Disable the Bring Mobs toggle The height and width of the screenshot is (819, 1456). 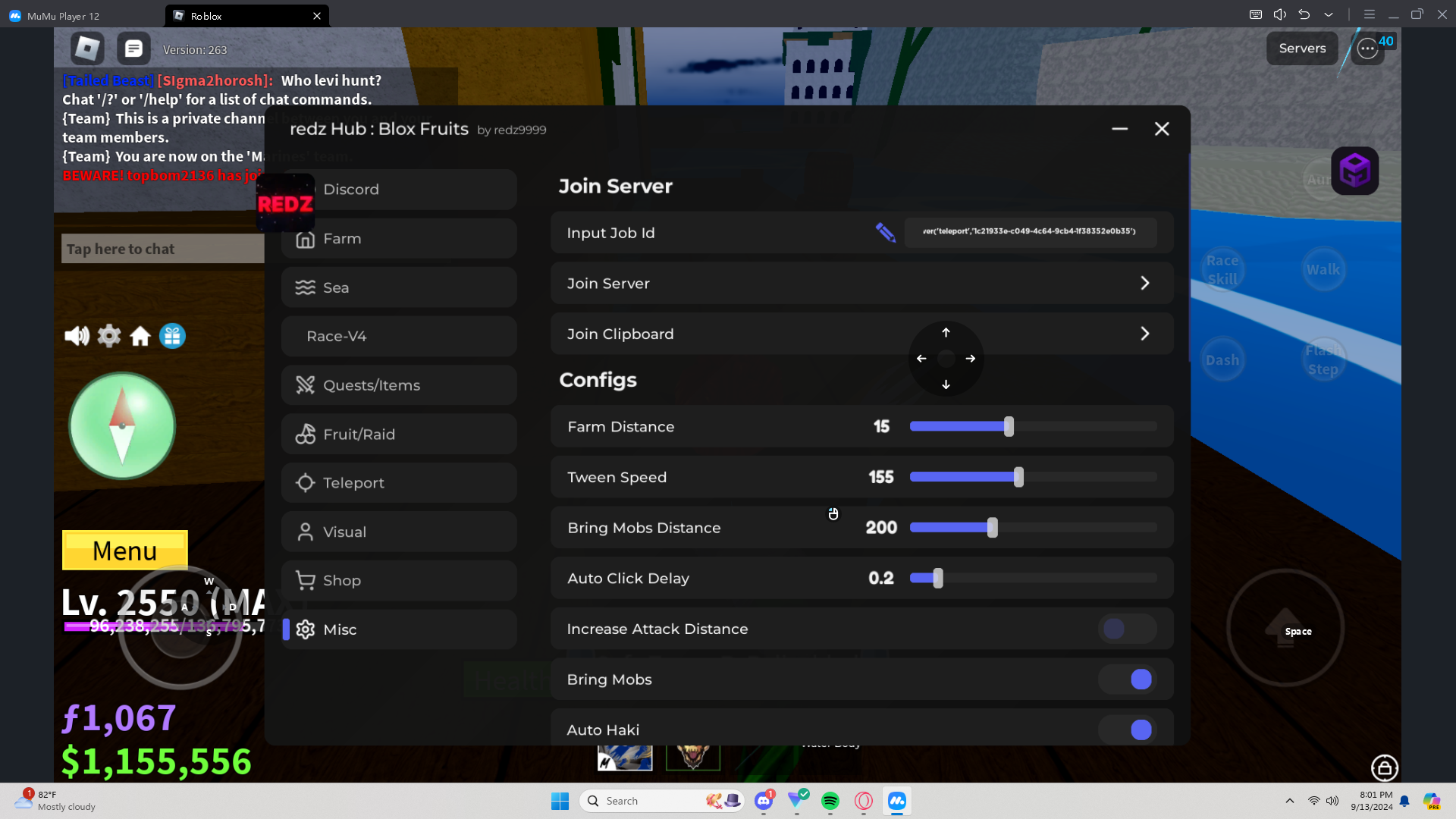(x=1127, y=679)
